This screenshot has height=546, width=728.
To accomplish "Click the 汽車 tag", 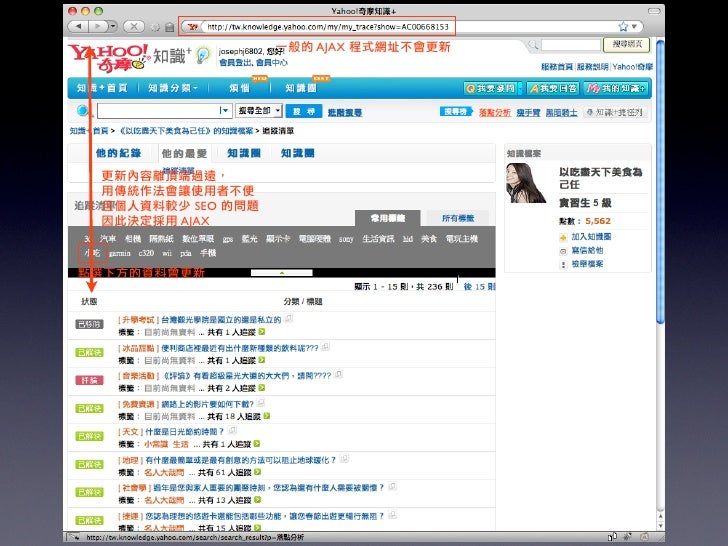I will click(108, 239).
